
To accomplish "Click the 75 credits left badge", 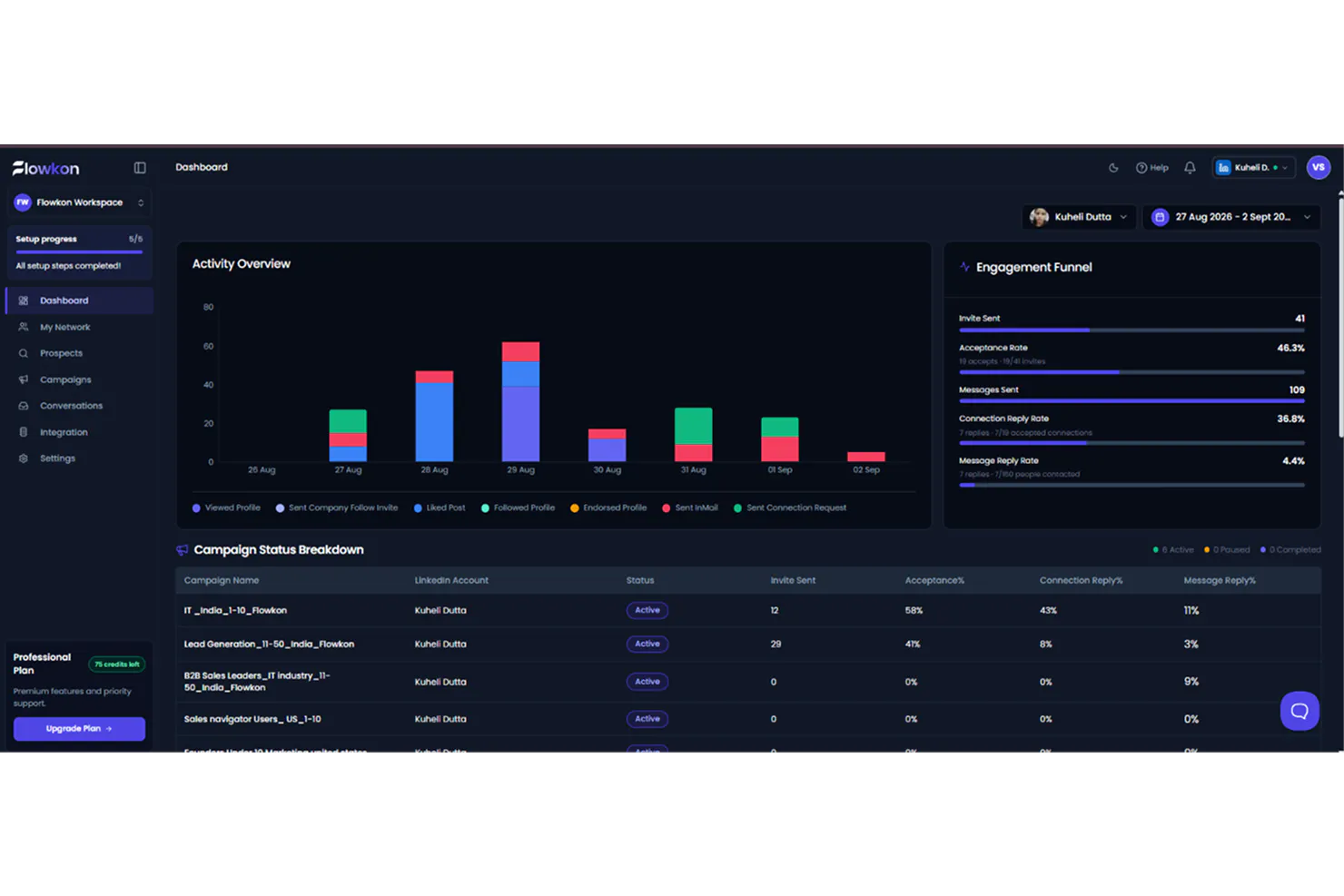I will click(x=117, y=665).
